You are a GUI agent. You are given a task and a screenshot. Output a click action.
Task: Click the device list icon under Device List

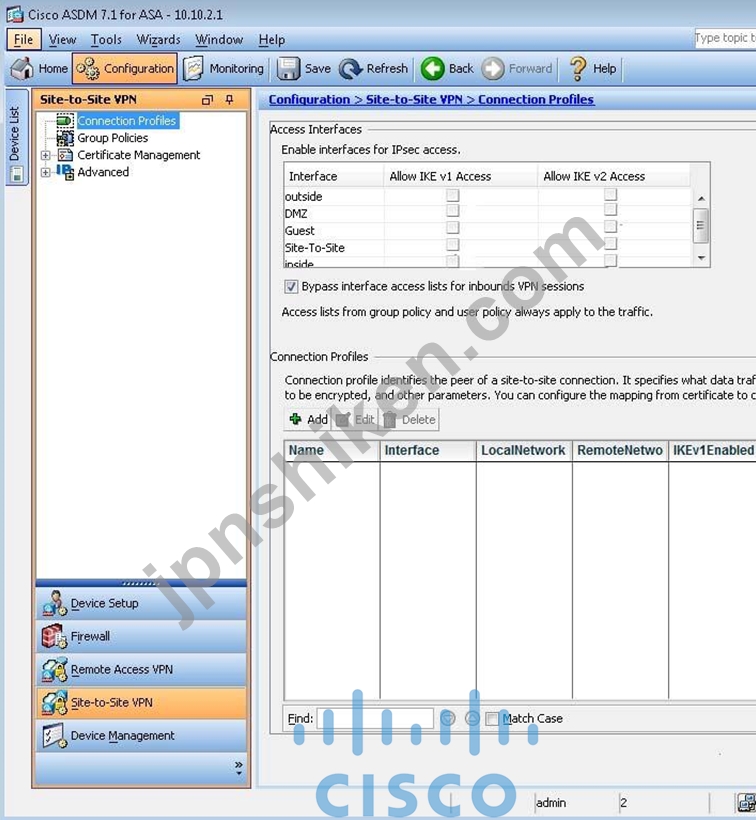[16, 174]
